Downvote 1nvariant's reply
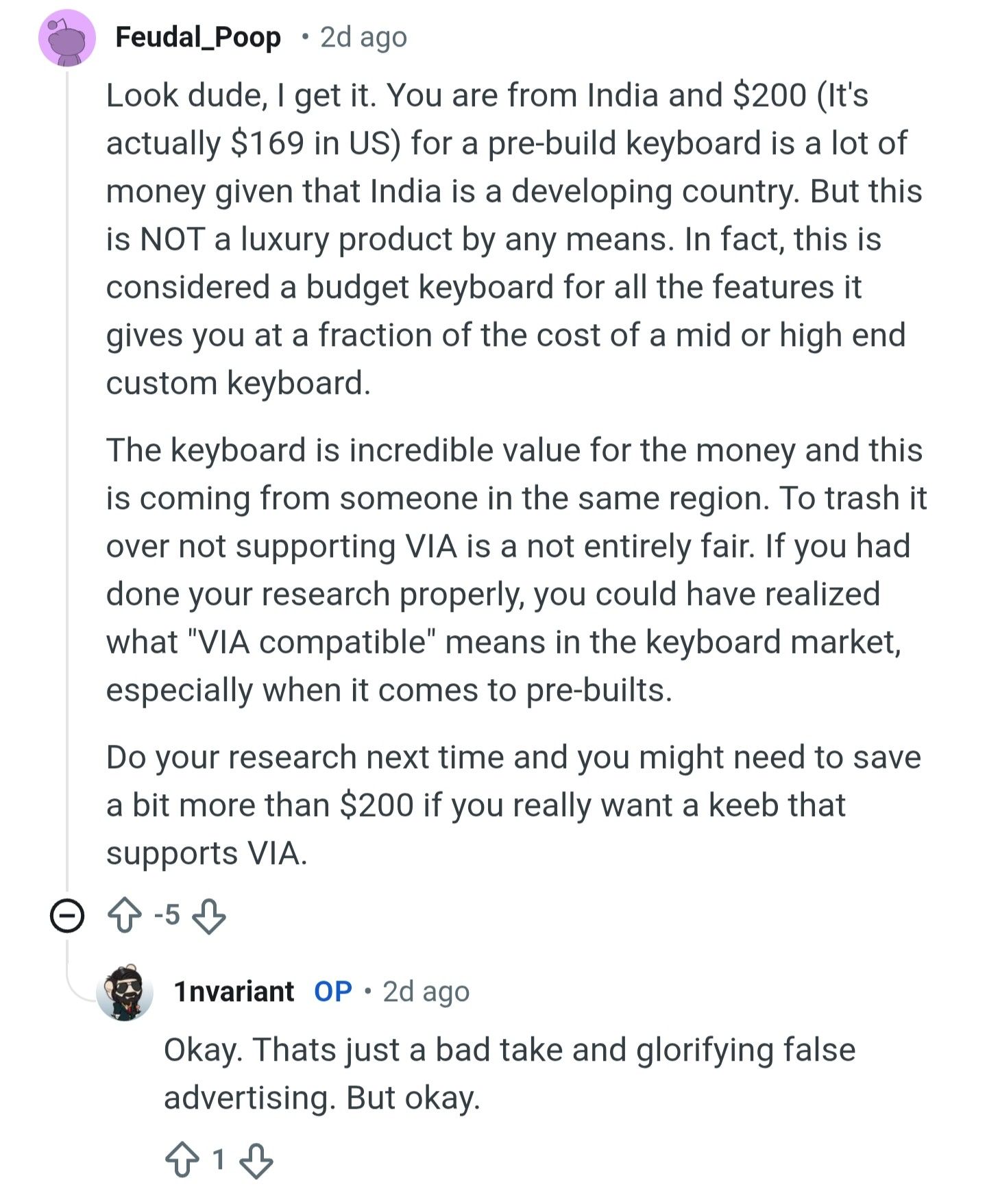The width and height of the screenshot is (987, 1204). click(256, 1159)
